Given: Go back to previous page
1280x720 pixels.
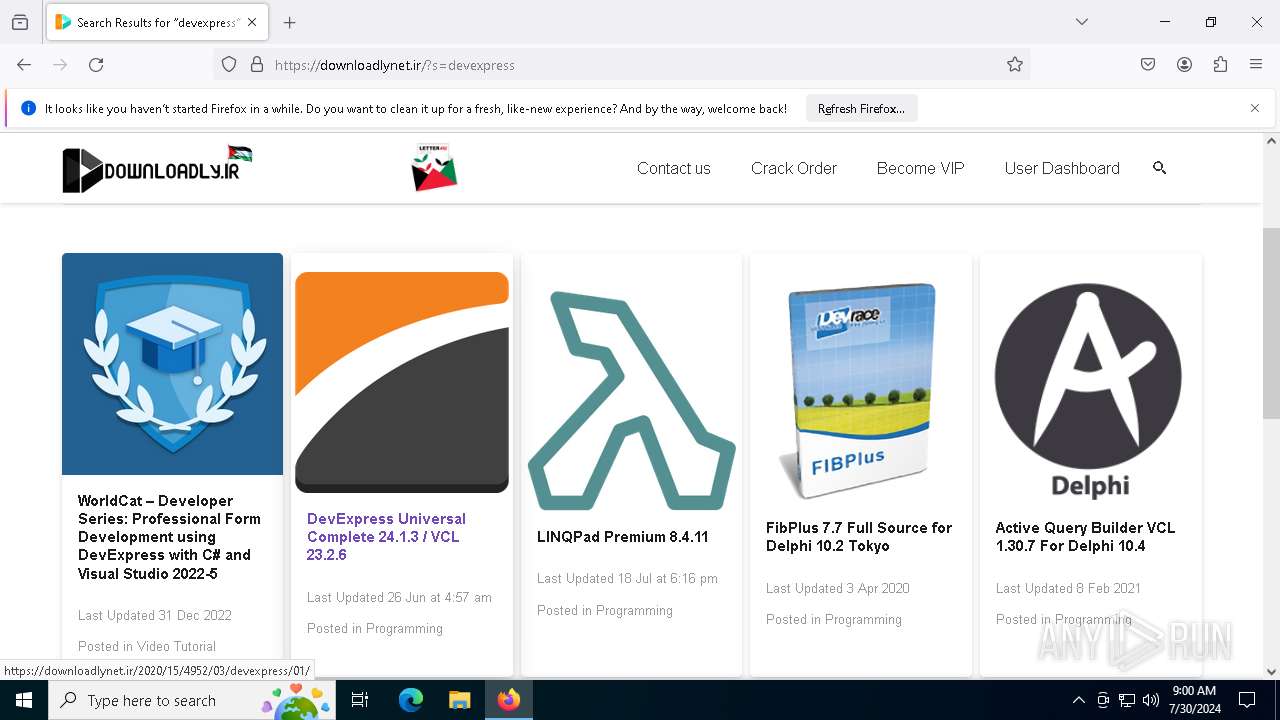Looking at the screenshot, I should tap(24, 64).
